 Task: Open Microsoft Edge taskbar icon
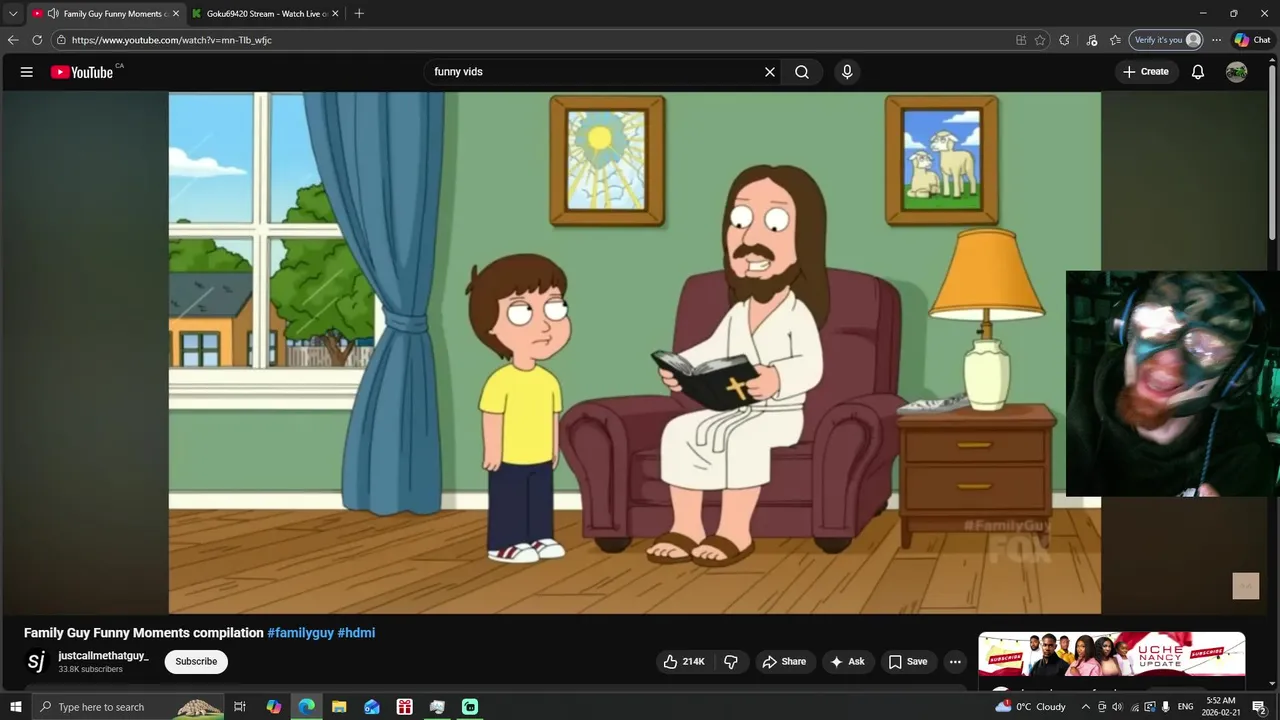tap(306, 707)
